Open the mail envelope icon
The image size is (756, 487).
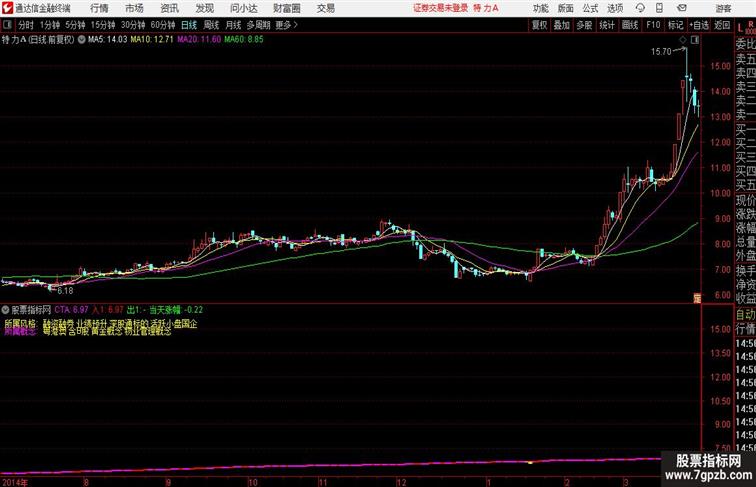coord(682,8)
